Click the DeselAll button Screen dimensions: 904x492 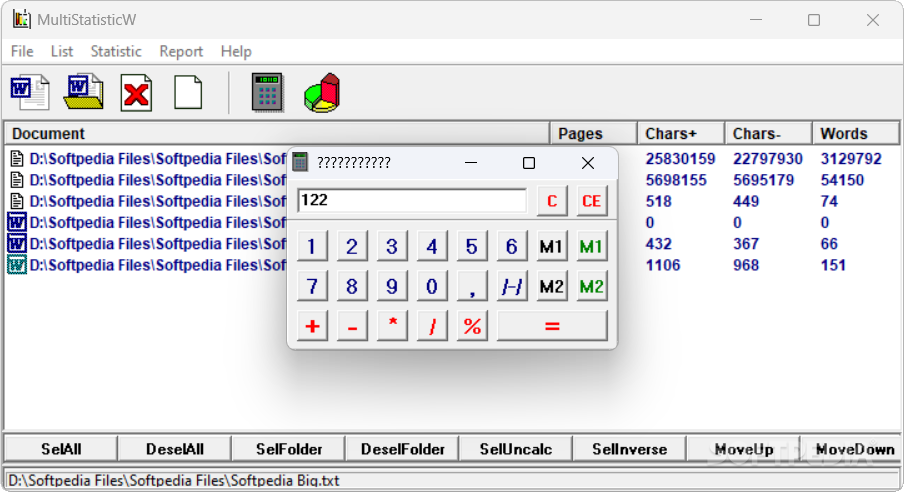pos(175,449)
